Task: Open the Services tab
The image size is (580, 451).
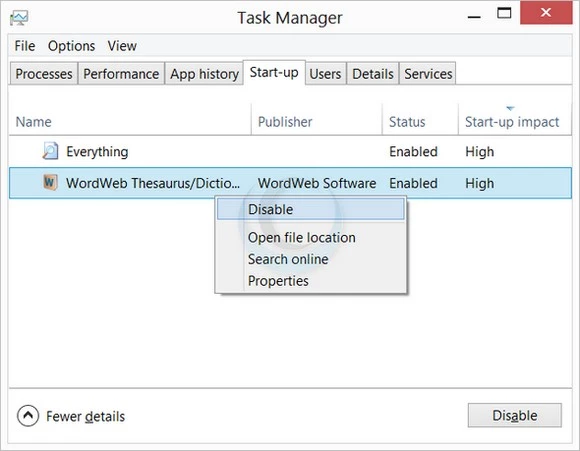Action: point(428,74)
